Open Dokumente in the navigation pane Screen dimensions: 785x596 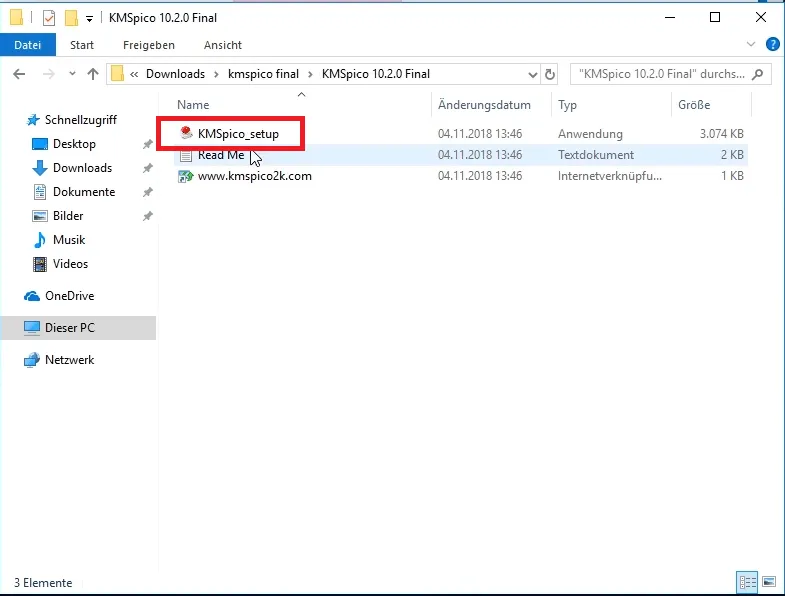[84, 192]
